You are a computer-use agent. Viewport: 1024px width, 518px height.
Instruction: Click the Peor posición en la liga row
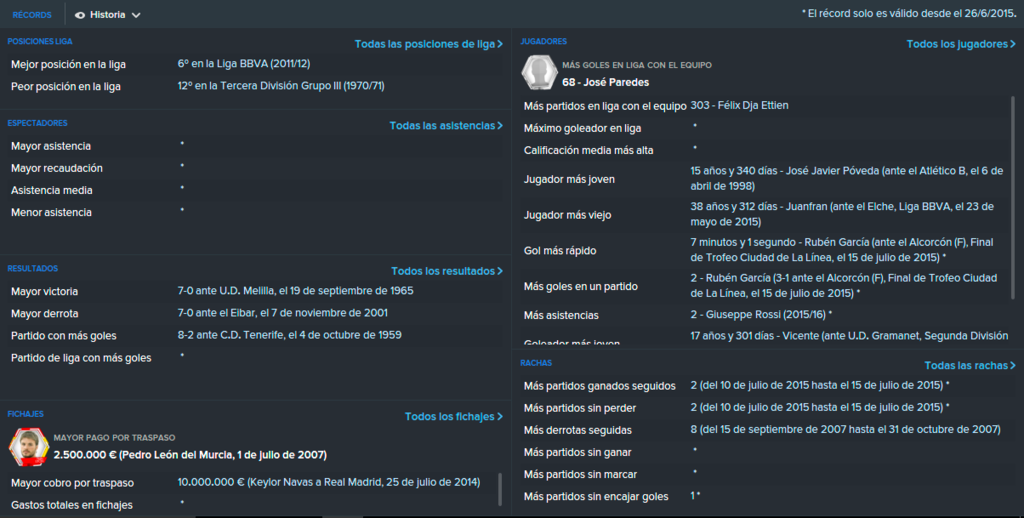(x=255, y=86)
